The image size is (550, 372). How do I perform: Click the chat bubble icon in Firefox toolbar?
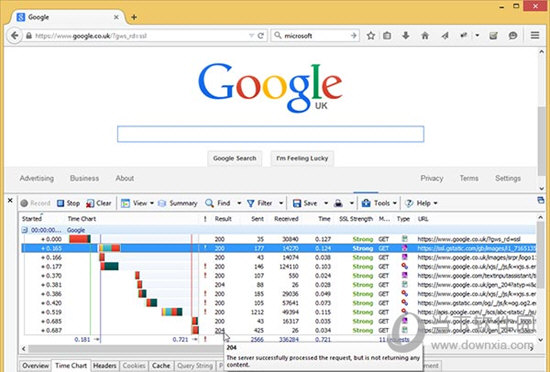pos(513,35)
